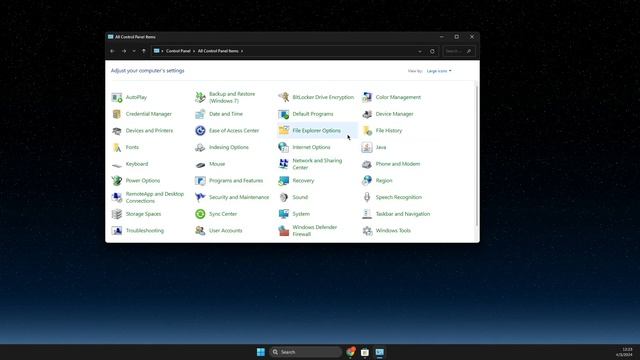Click the Devices and Printers icon
The image size is (640, 360).
117,131
